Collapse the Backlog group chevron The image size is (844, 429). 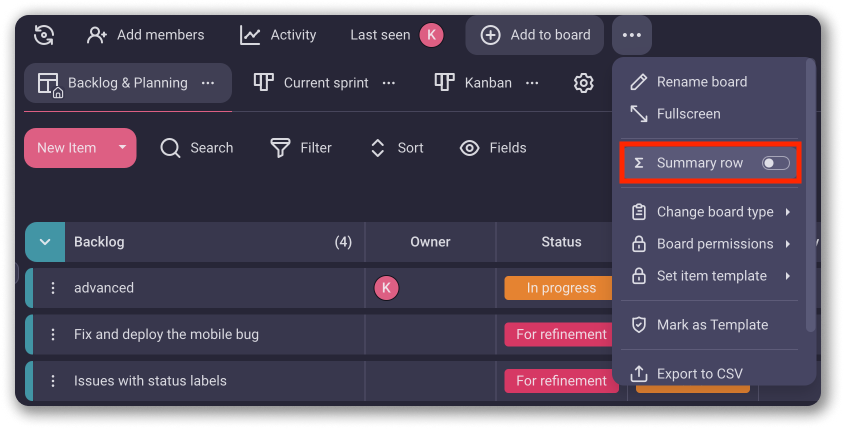[x=44, y=242]
